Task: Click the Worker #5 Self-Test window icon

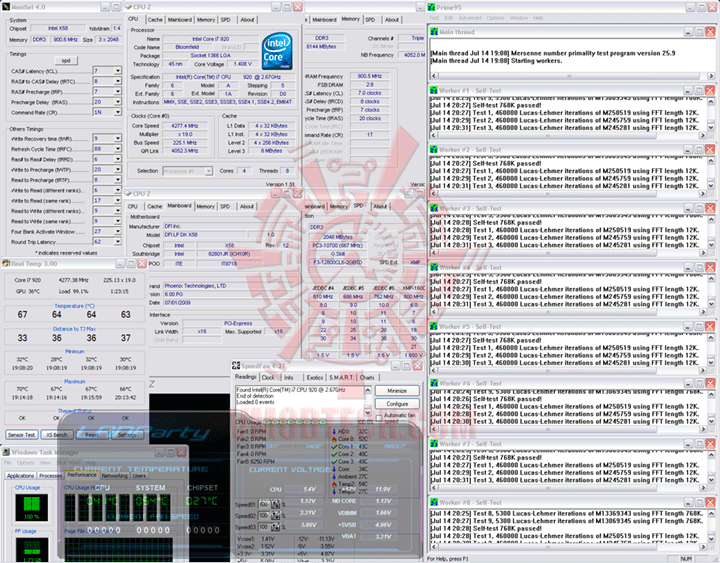Action: [x=433, y=327]
